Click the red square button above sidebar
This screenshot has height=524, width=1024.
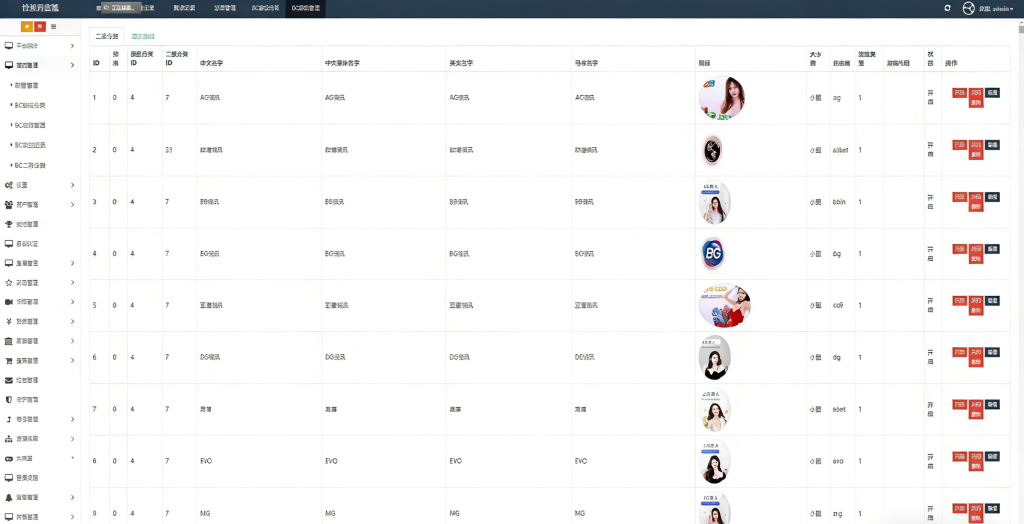(39, 26)
